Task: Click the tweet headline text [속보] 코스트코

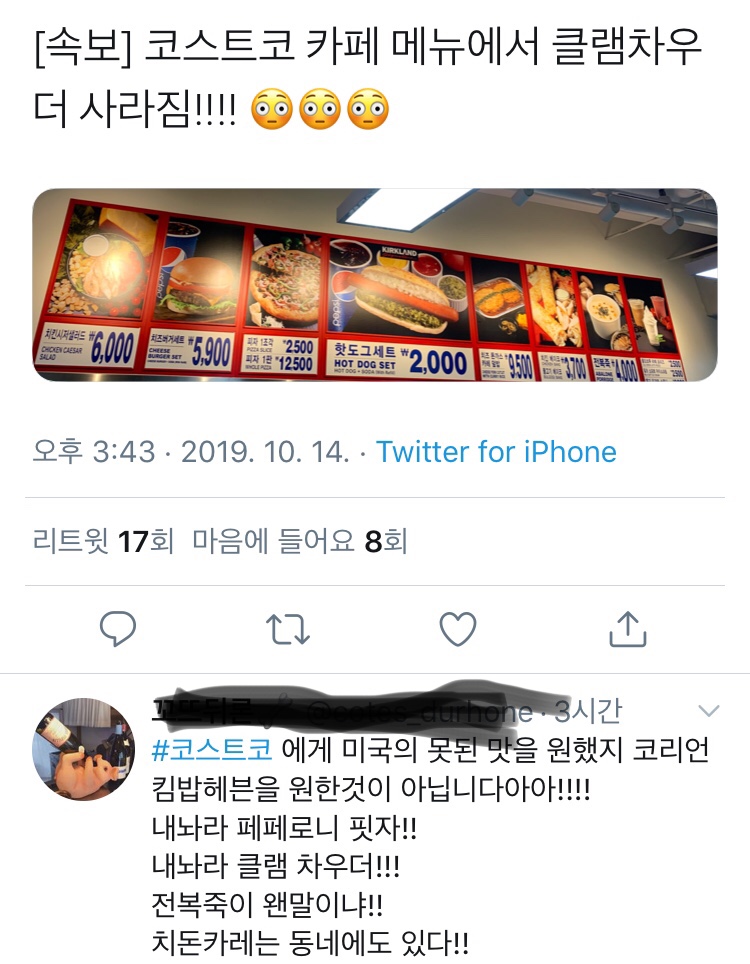Action: tap(165, 47)
